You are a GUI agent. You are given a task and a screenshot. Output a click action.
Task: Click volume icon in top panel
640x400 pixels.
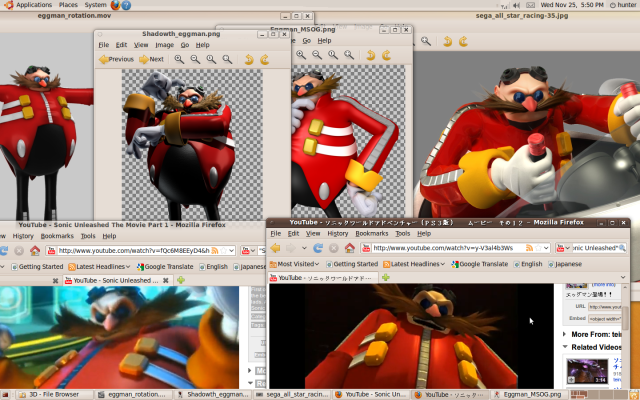pyautogui.click(x=516, y=5)
